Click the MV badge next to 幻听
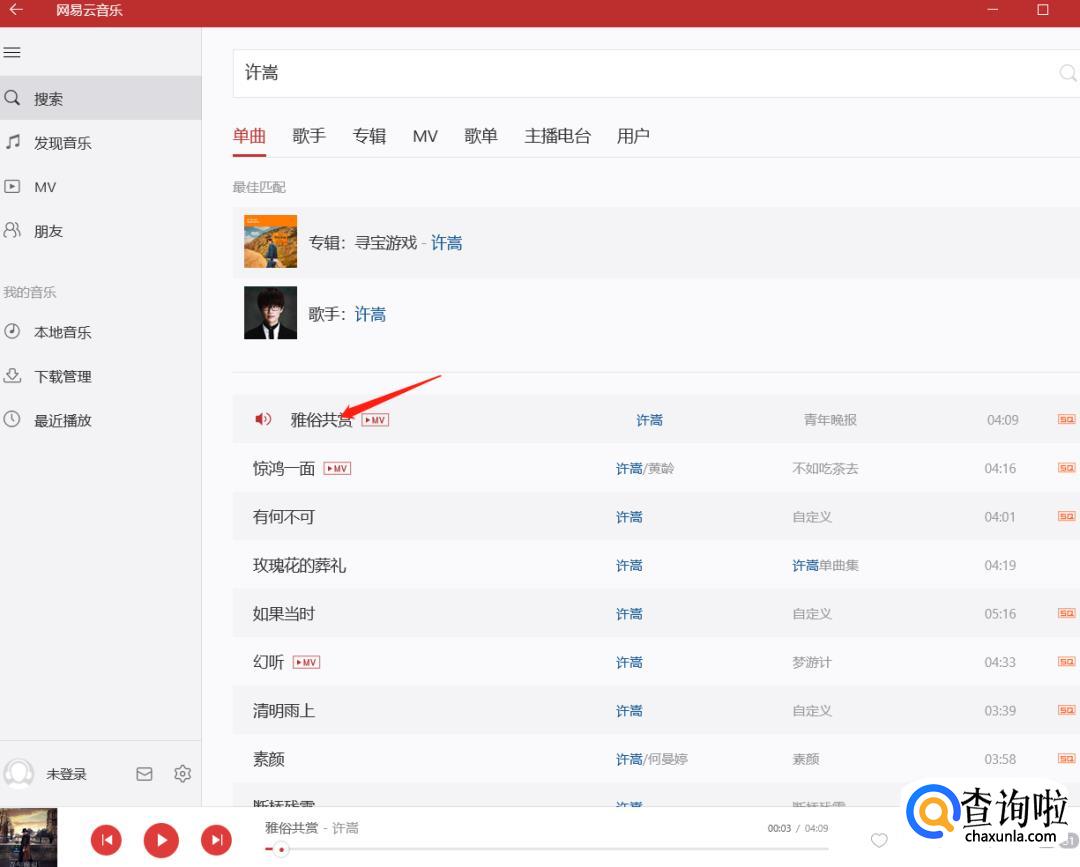 (x=307, y=662)
